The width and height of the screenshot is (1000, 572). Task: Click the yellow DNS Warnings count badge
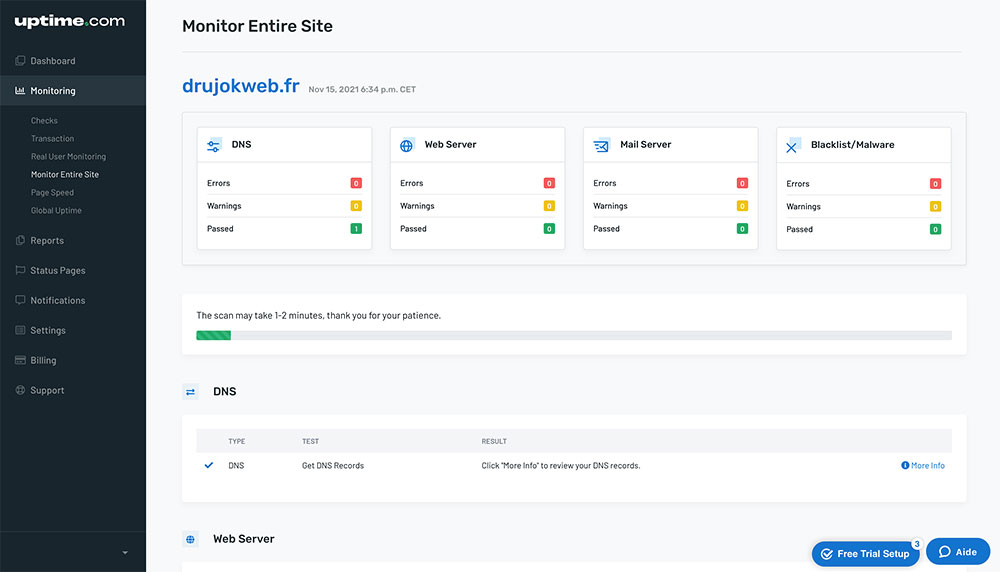pyautogui.click(x=356, y=206)
